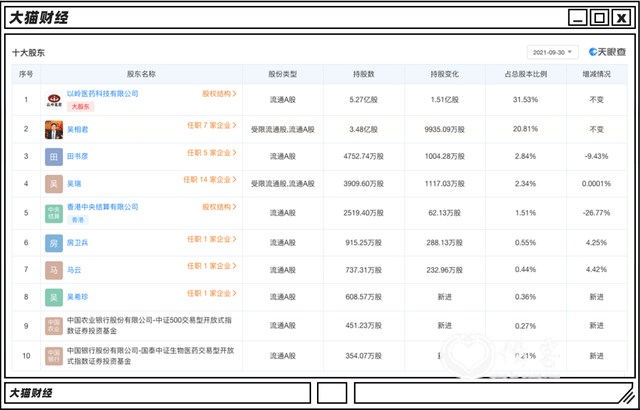
Task: Select the 4752.74万股 holding value
Action: click(363, 156)
